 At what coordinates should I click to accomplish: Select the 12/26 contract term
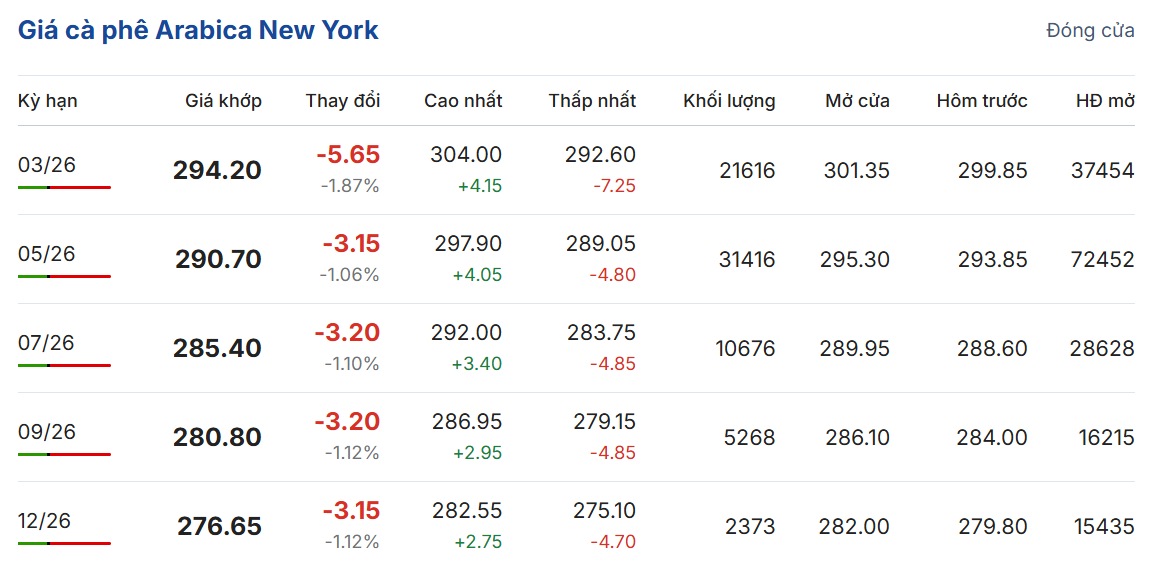[x=45, y=521]
